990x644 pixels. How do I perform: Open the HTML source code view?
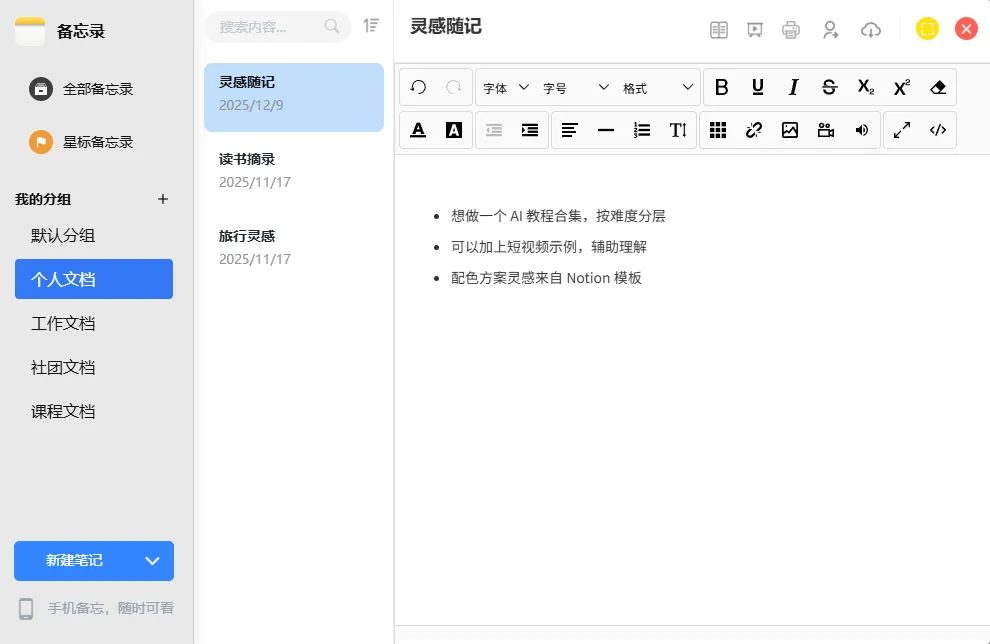click(x=938, y=130)
